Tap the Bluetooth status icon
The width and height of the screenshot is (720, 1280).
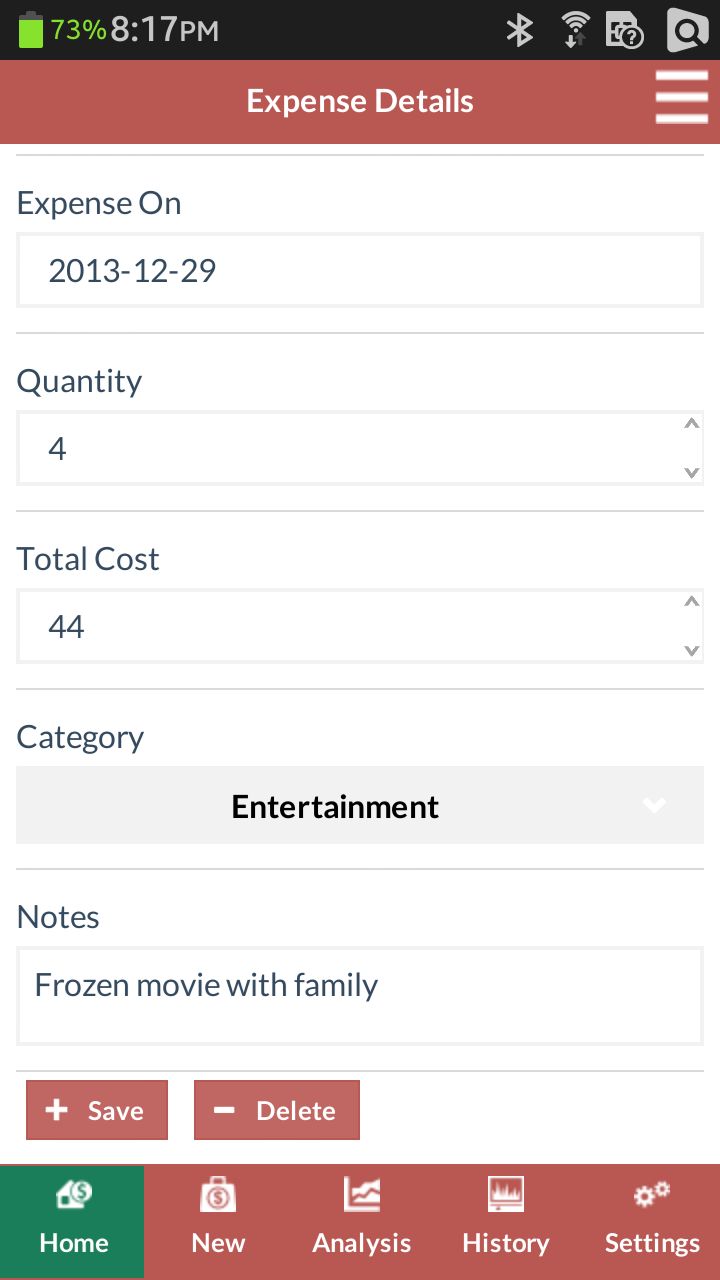pyautogui.click(x=519, y=30)
